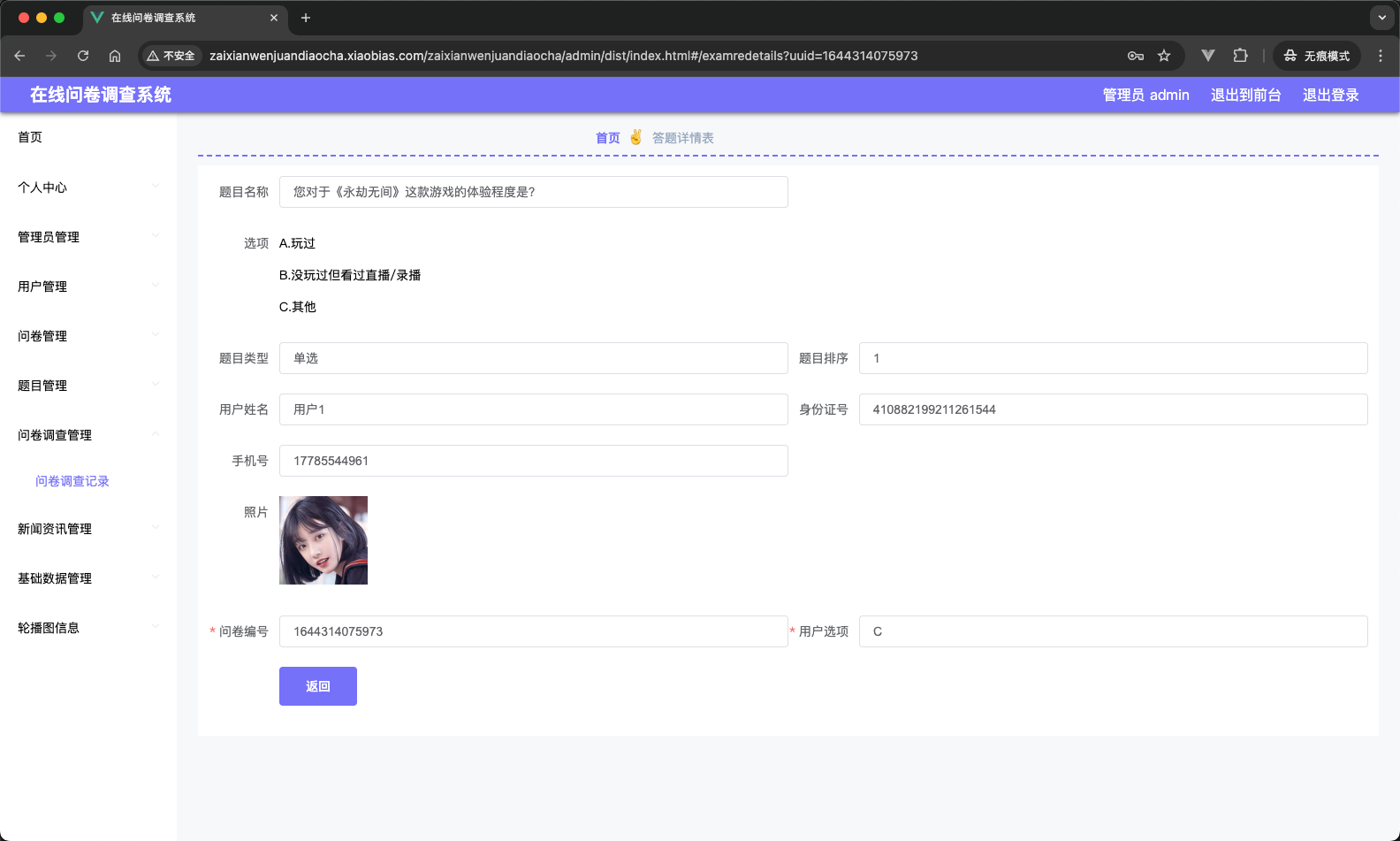
Task: Click the macOS red close window button
Action: pyautogui.click(x=24, y=18)
